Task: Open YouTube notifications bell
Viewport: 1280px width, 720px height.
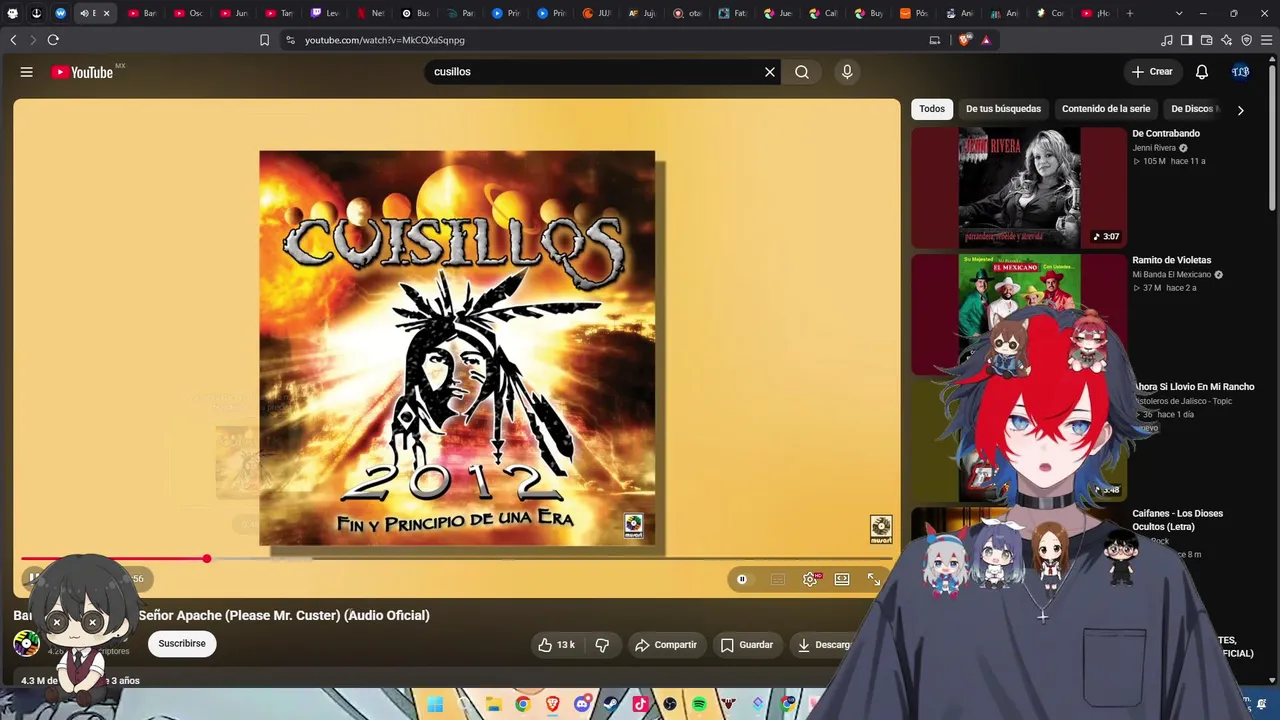Action: tap(1202, 72)
